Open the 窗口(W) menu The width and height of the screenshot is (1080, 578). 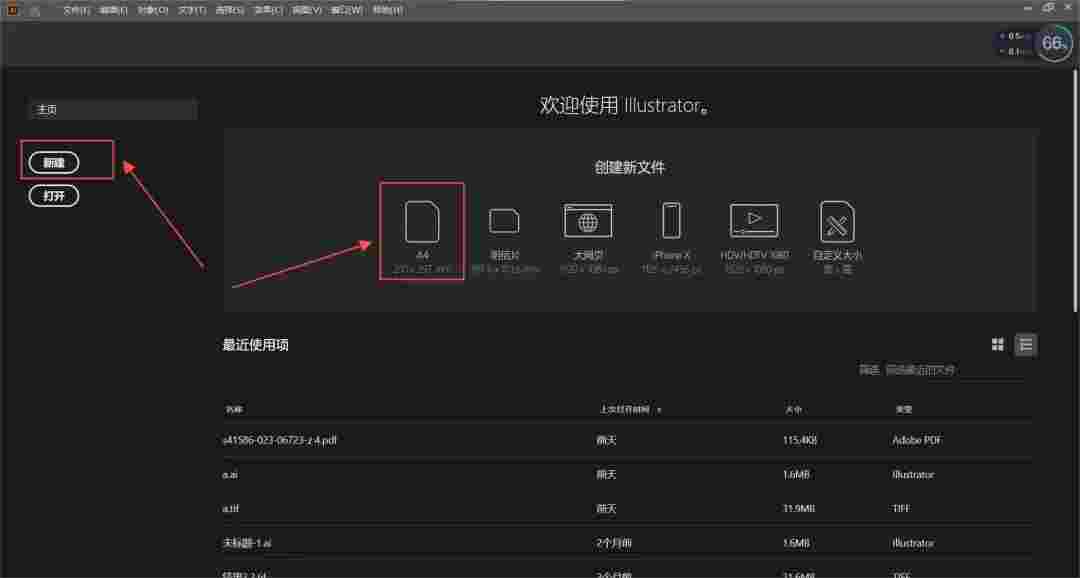click(346, 10)
